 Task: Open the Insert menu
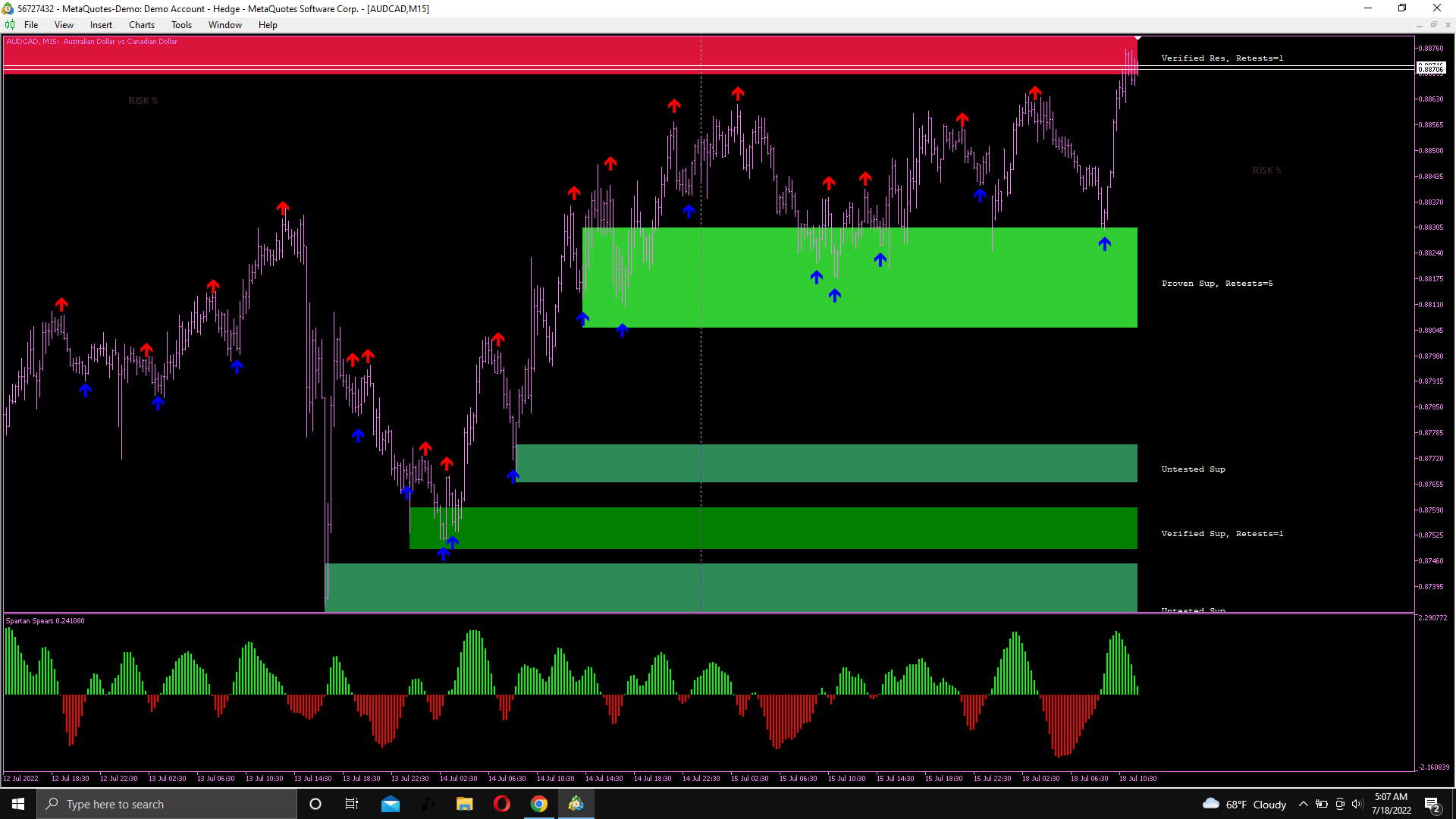click(101, 25)
